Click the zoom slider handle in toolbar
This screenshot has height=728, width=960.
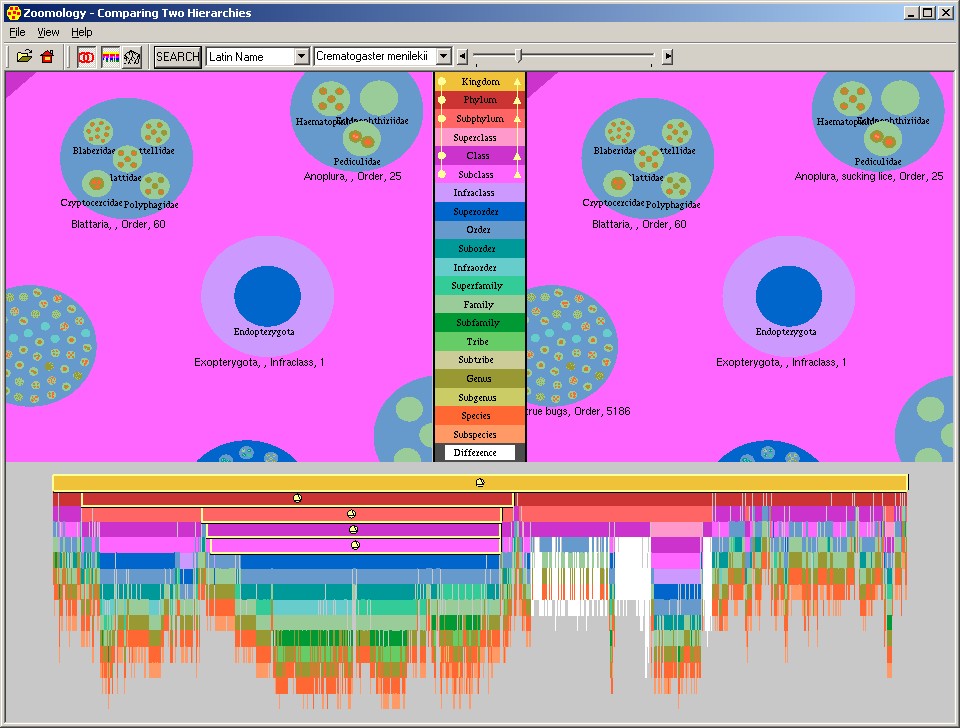click(518, 56)
